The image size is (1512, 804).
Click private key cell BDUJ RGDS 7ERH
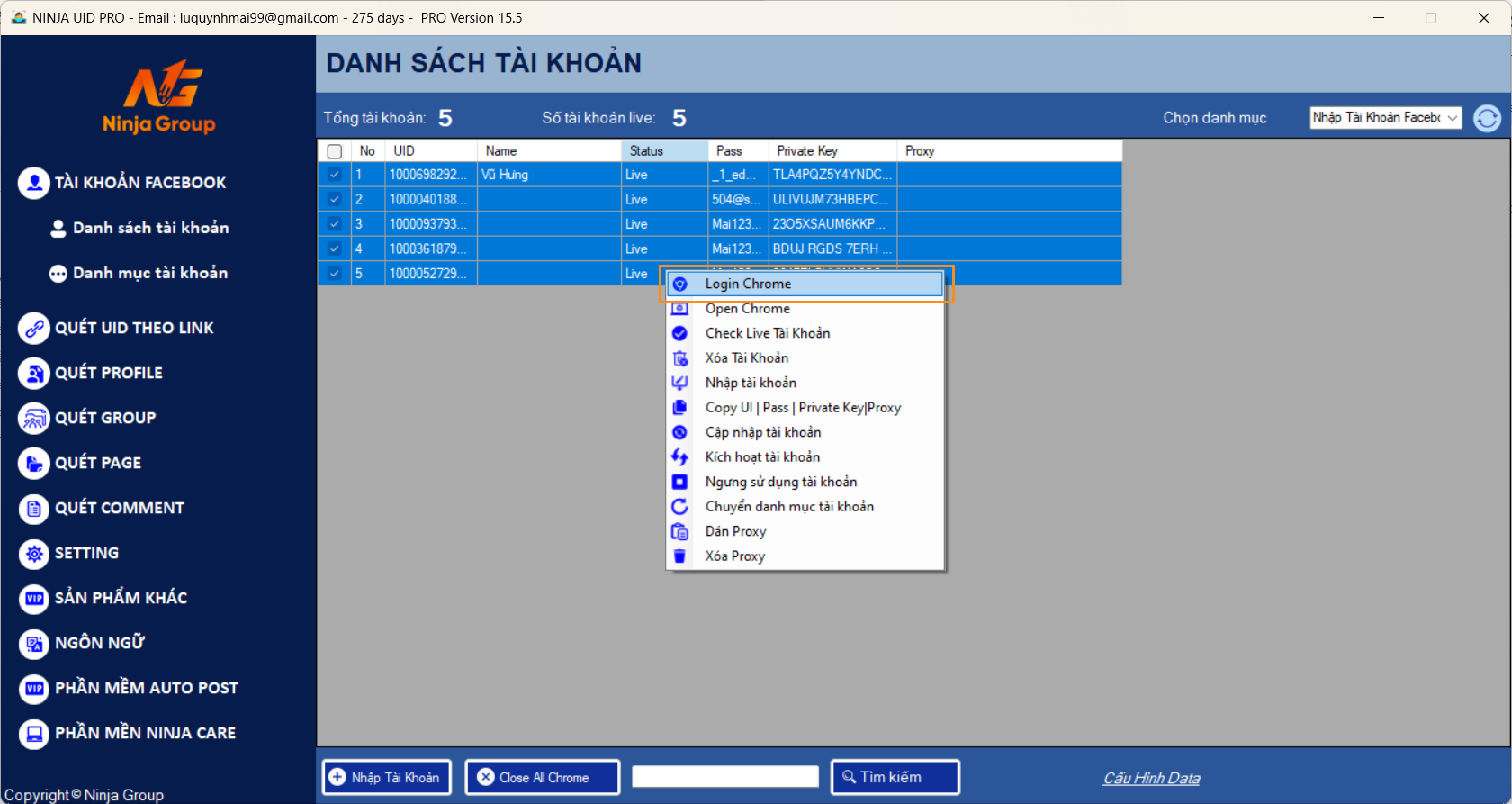tap(832, 248)
